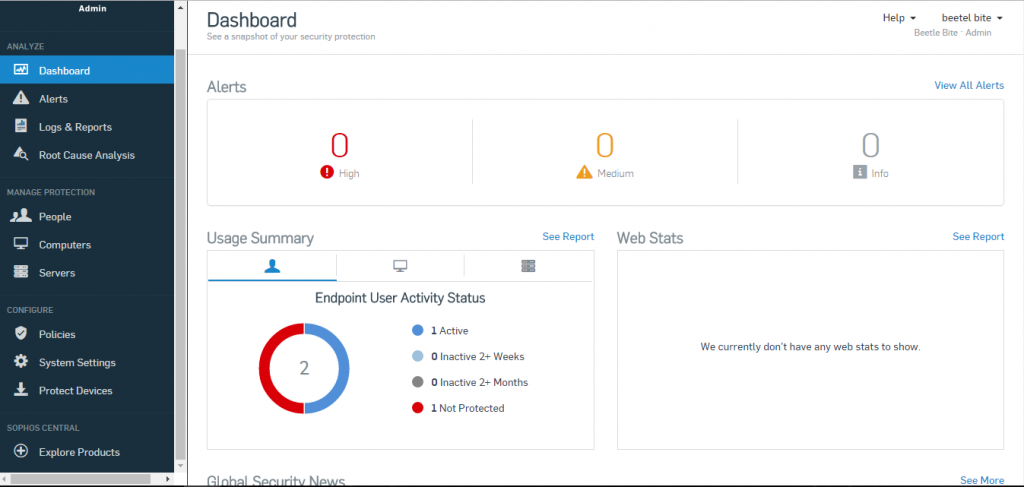Click the Policies shield icon

(21, 334)
